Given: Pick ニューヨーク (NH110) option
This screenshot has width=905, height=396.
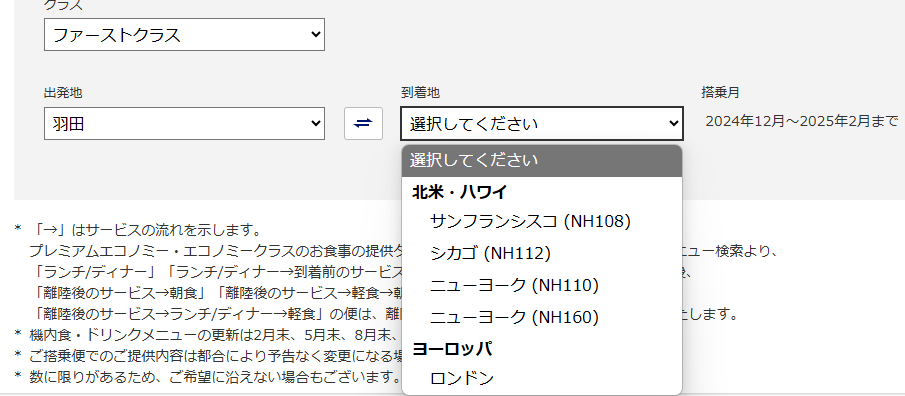Looking at the screenshot, I should coord(542,285).
